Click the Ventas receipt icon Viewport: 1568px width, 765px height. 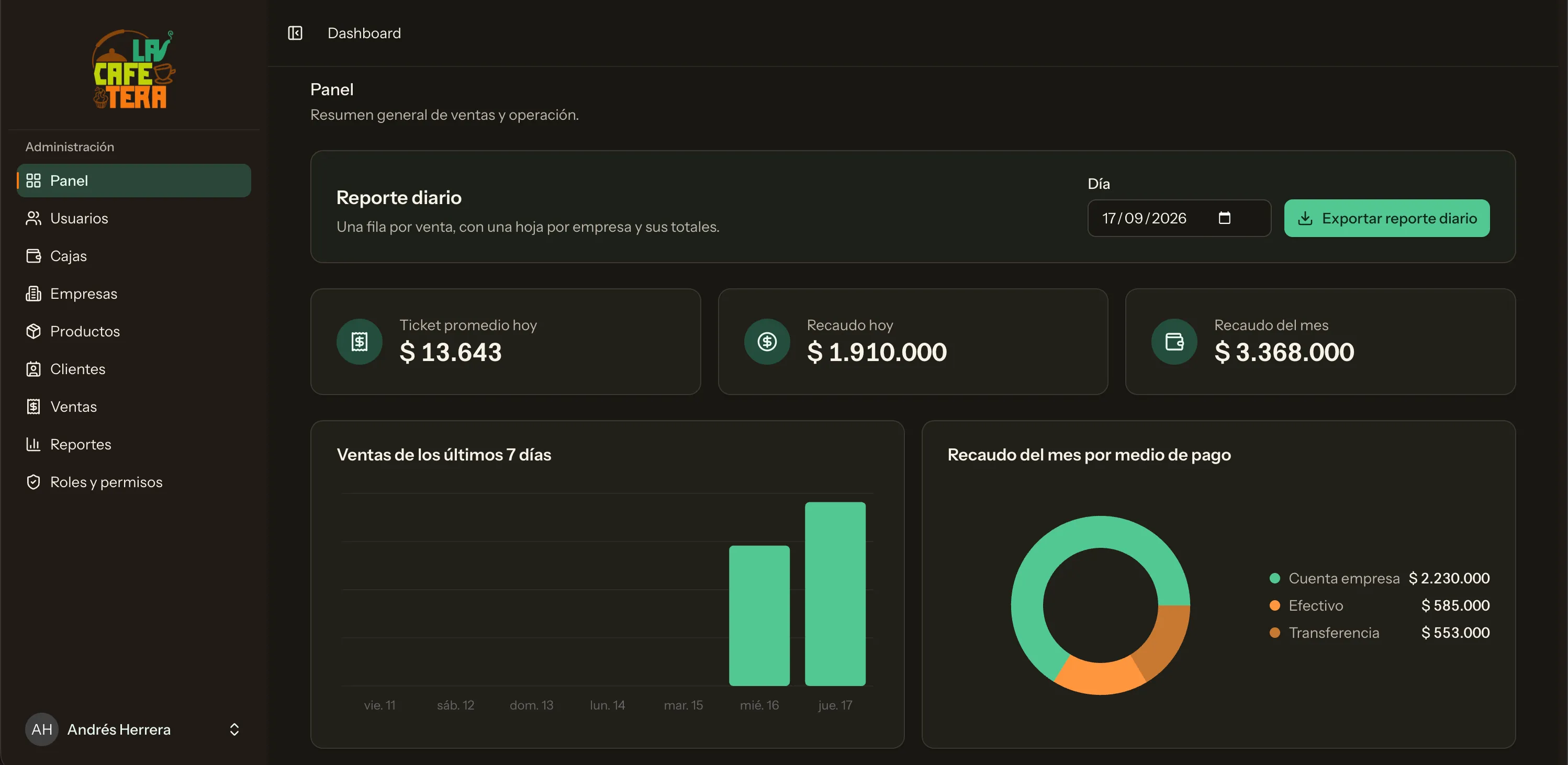pos(33,407)
